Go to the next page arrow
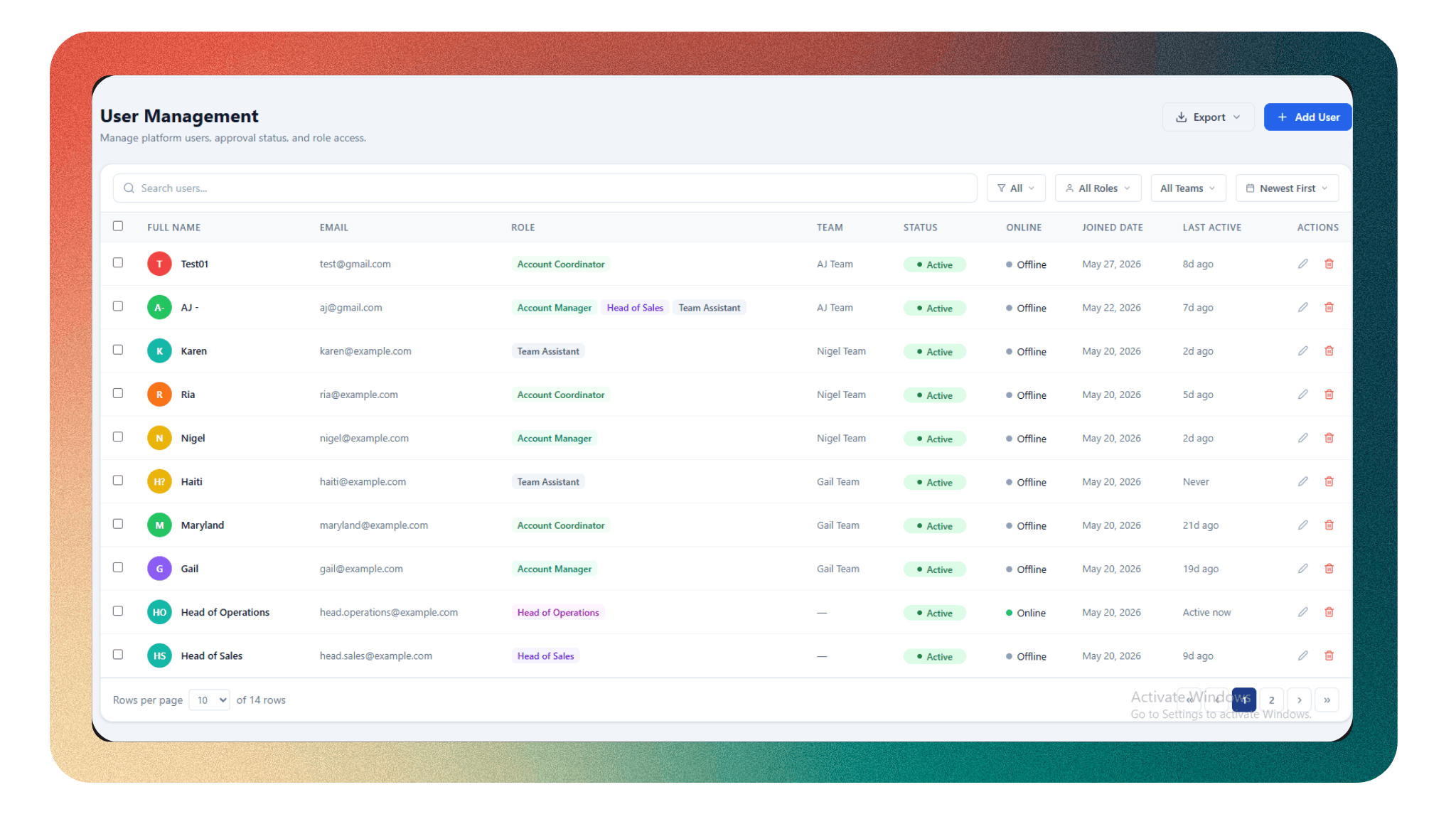The height and width of the screenshot is (819, 1456). [1300, 700]
